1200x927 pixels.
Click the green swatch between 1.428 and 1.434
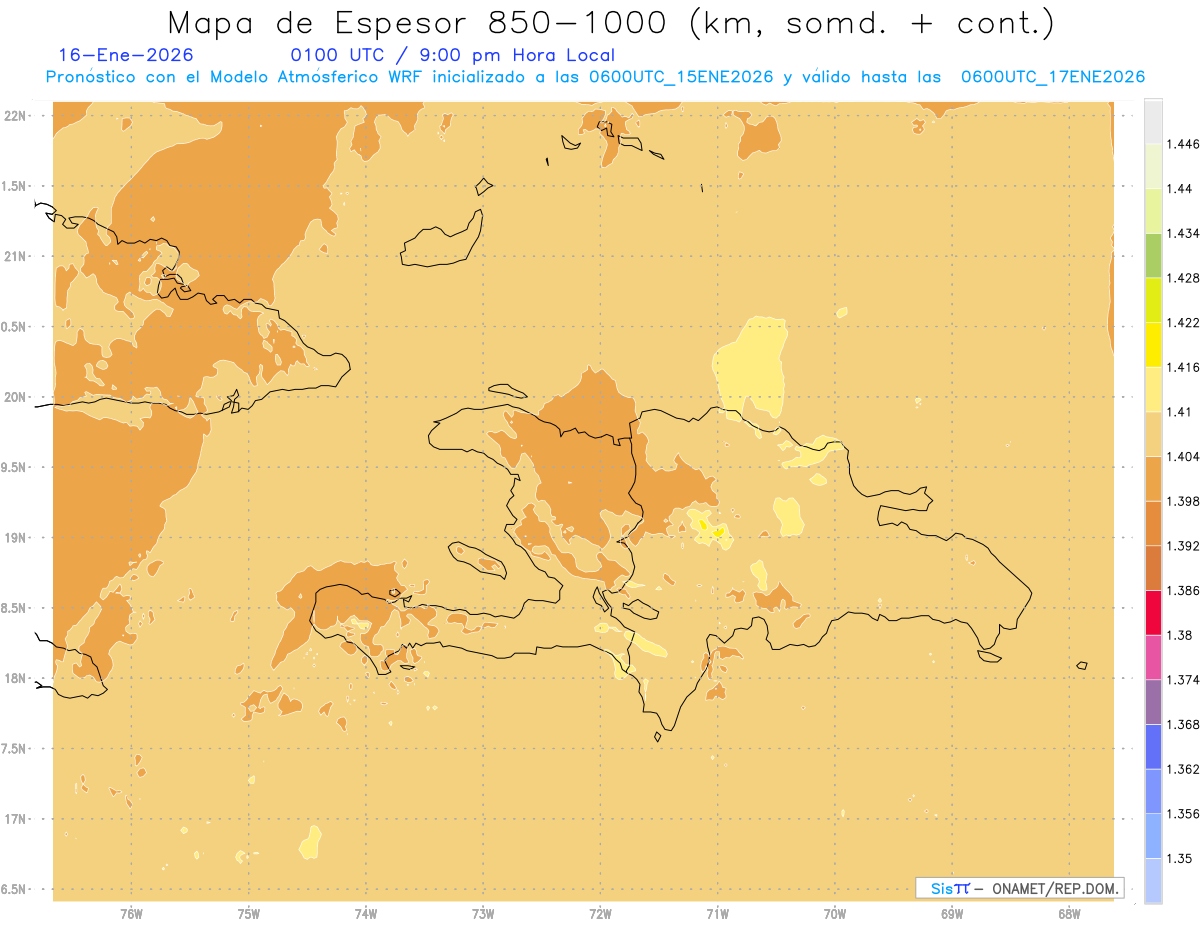click(1153, 255)
